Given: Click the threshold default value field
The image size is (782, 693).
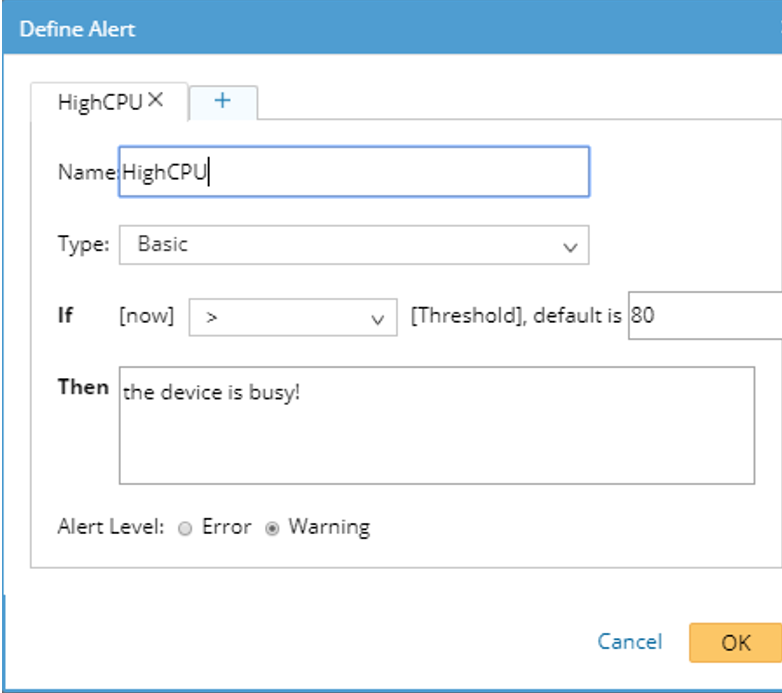Looking at the screenshot, I should point(704,317).
